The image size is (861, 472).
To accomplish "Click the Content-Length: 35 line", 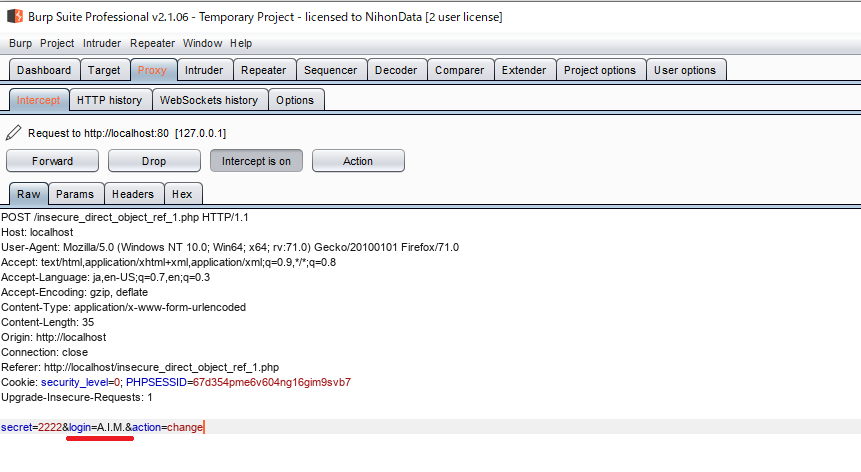I will point(48,322).
